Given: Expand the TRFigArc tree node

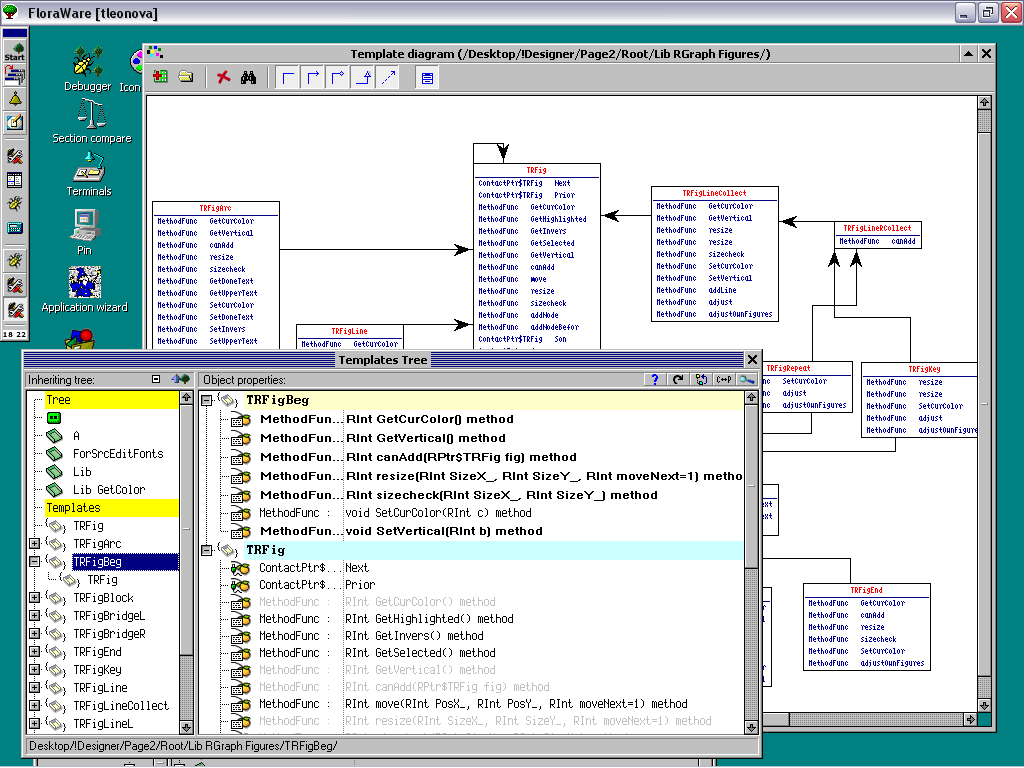Looking at the screenshot, I should 35,544.
